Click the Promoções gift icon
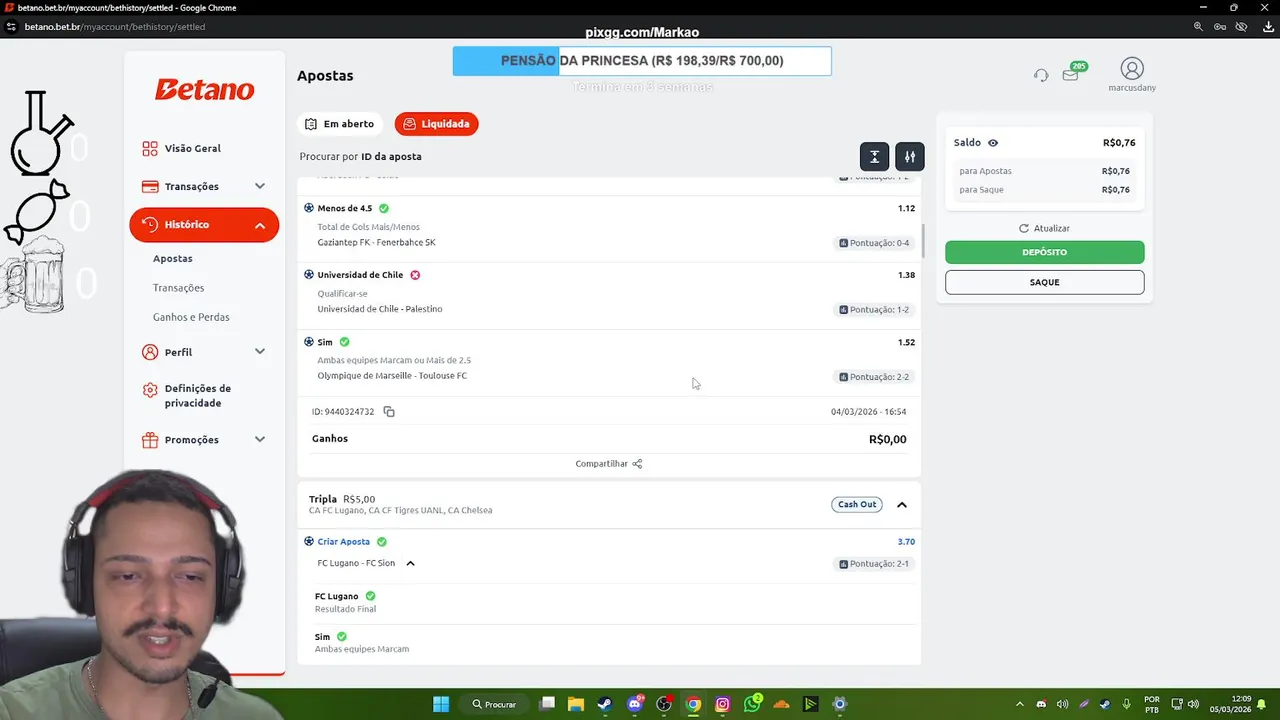1280x720 pixels. [150, 439]
